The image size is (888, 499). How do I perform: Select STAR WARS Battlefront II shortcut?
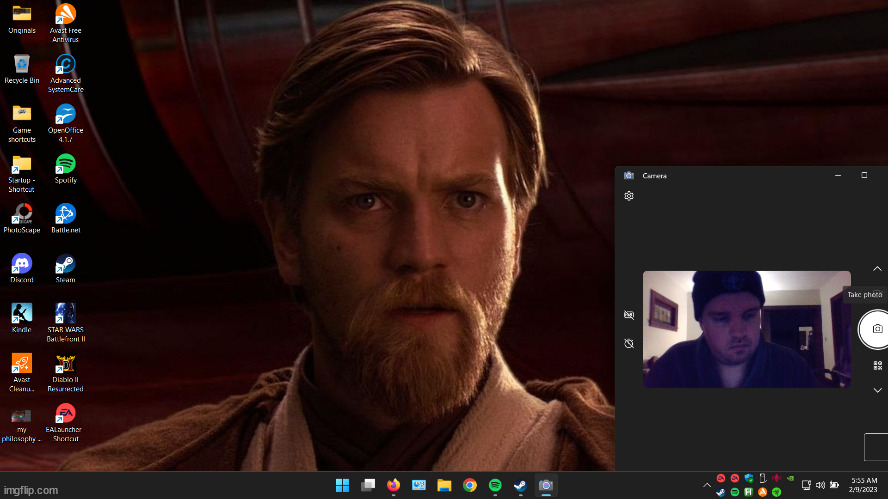point(65,322)
